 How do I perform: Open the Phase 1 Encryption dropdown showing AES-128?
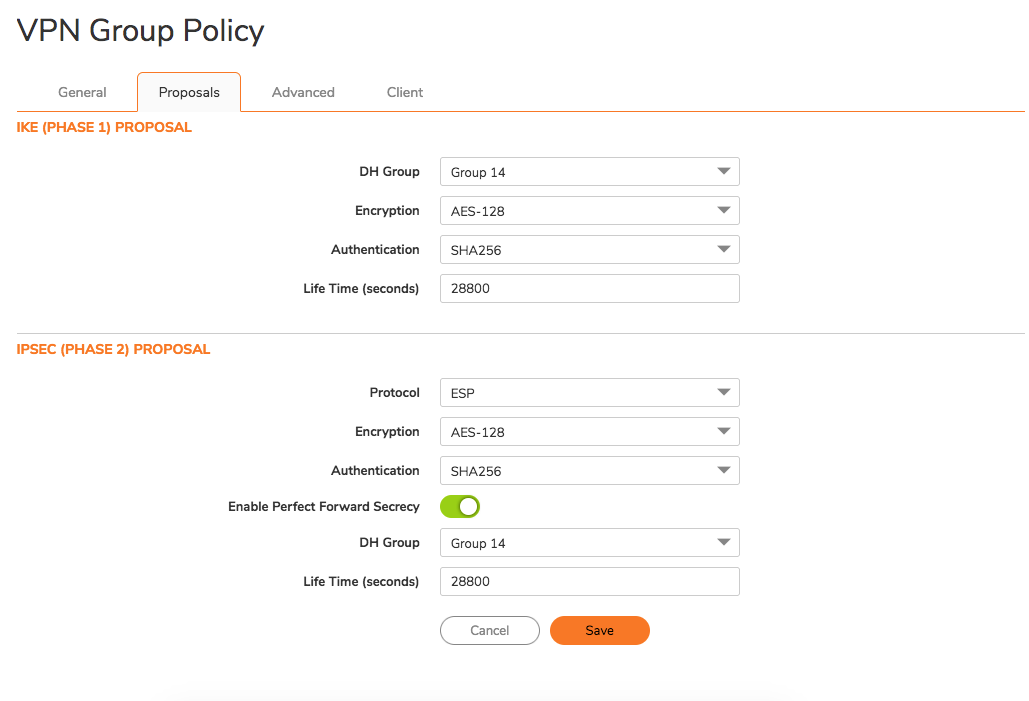click(x=589, y=210)
